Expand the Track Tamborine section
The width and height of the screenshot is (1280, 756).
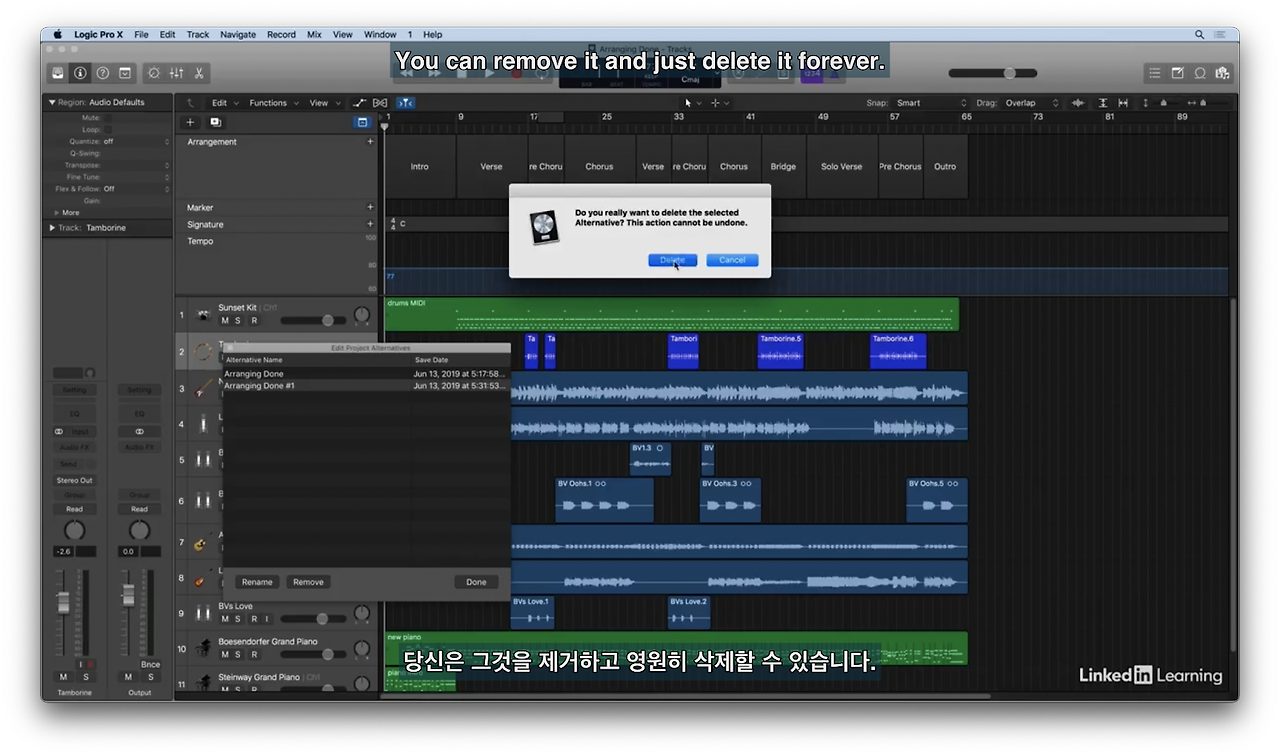point(52,228)
